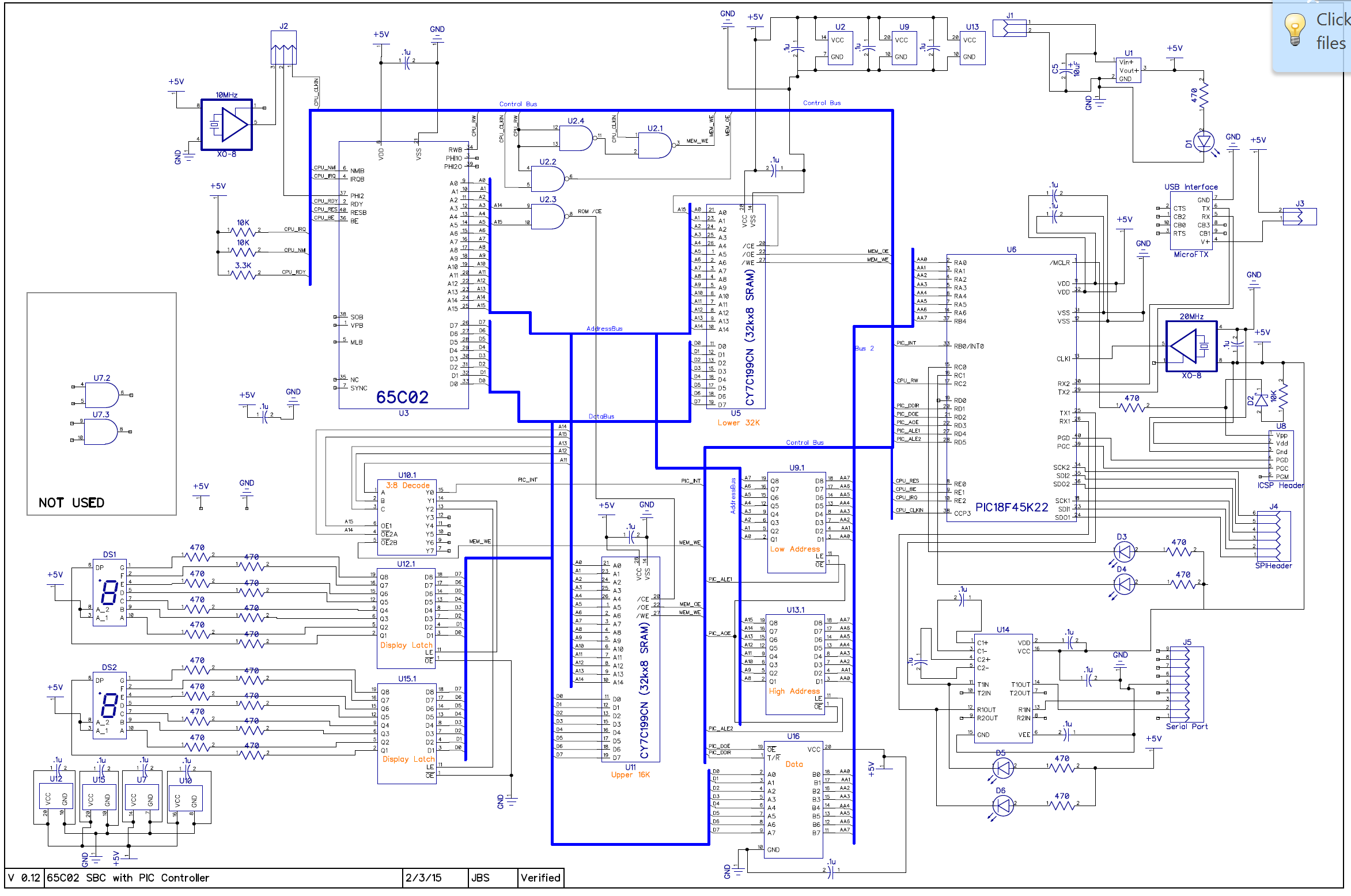Screen dimensions: 1351x896
Task: Click the High Address label on U13.1
Action: [794, 691]
